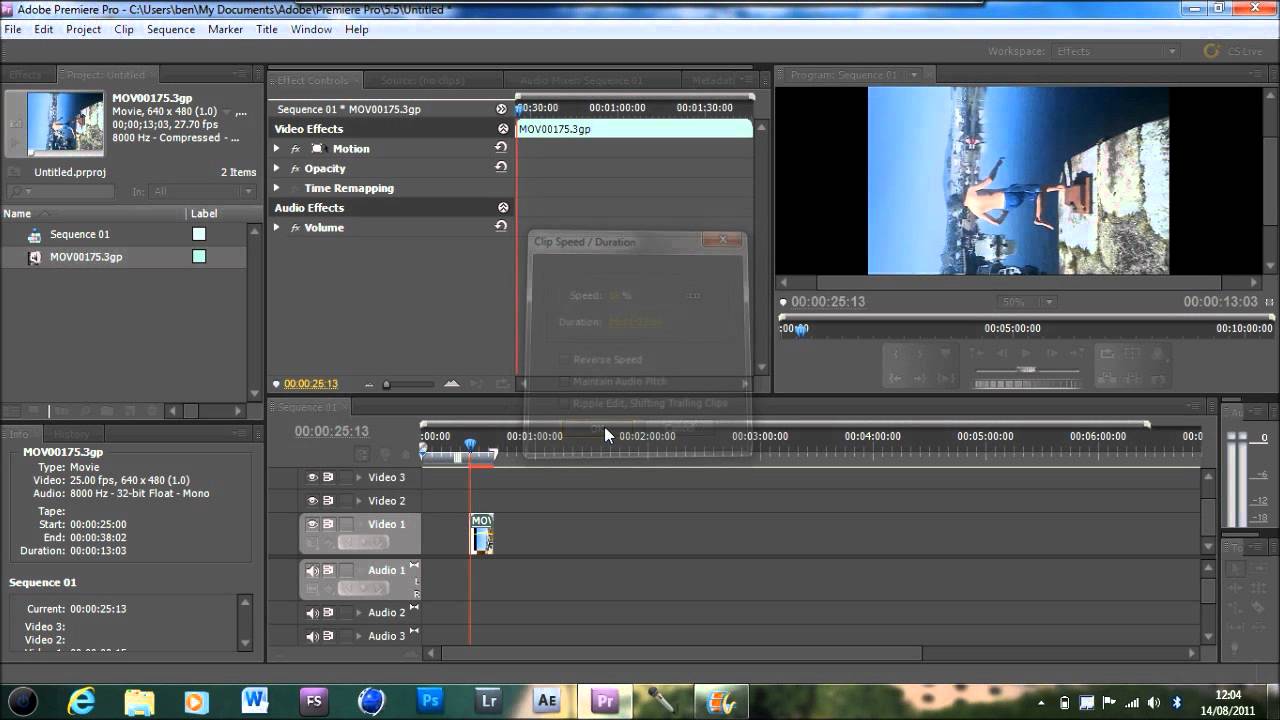1280x720 pixels.
Task: Reset the Opacity effect
Action: (501, 167)
